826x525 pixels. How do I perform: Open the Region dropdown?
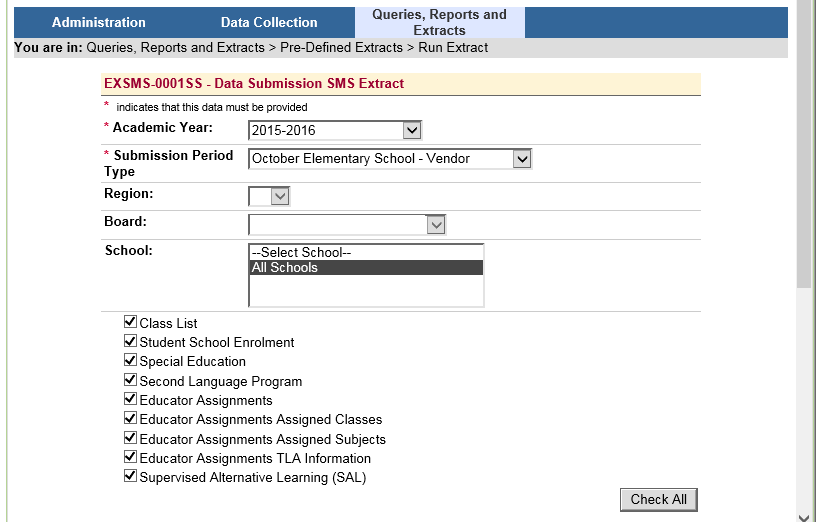(269, 196)
